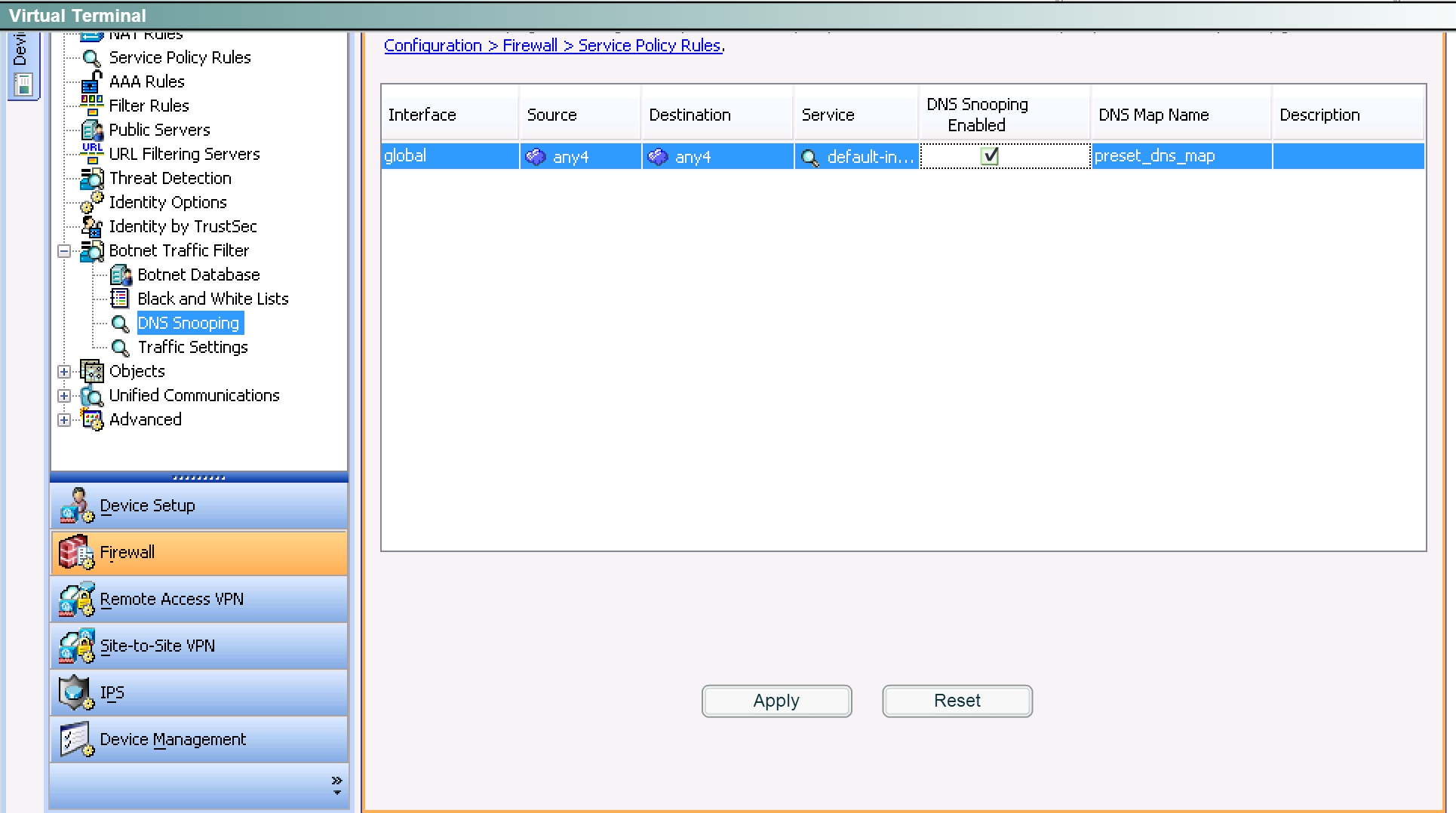
Task: Click the Virtual Terminal title bar
Action: click(728, 15)
